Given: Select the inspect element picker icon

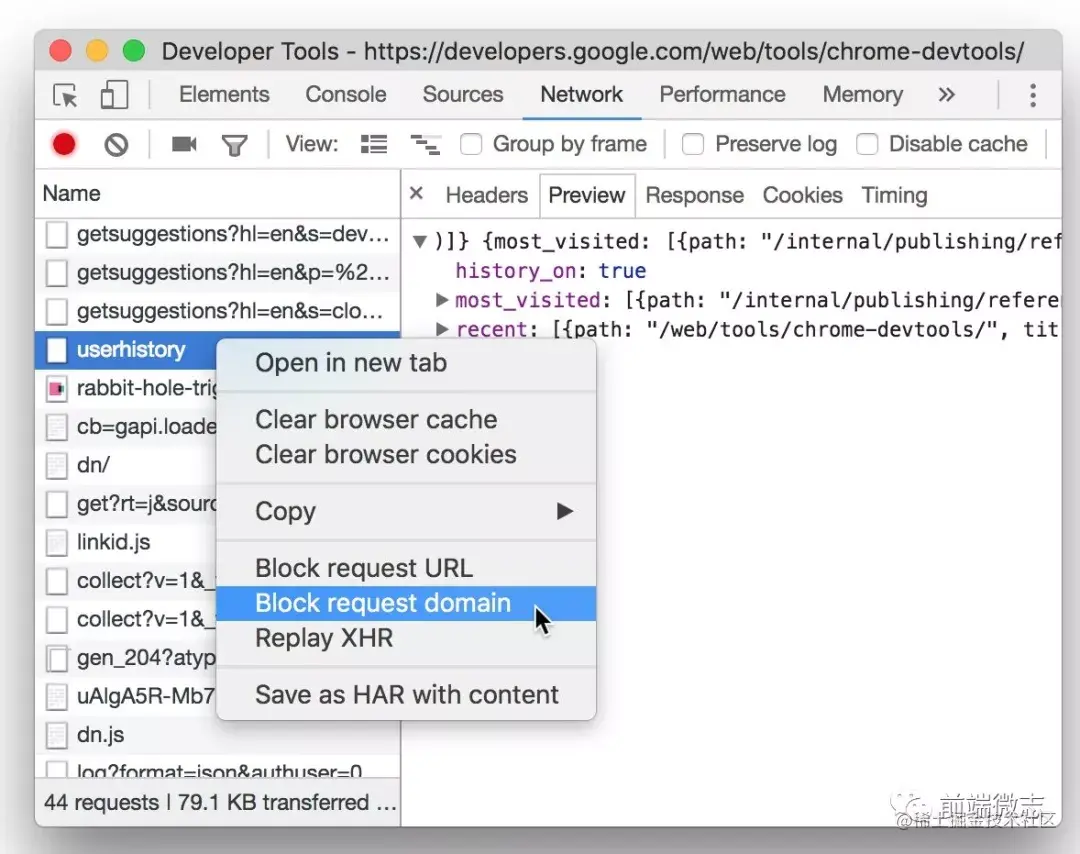Looking at the screenshot, I should click(x=65, y=95).
